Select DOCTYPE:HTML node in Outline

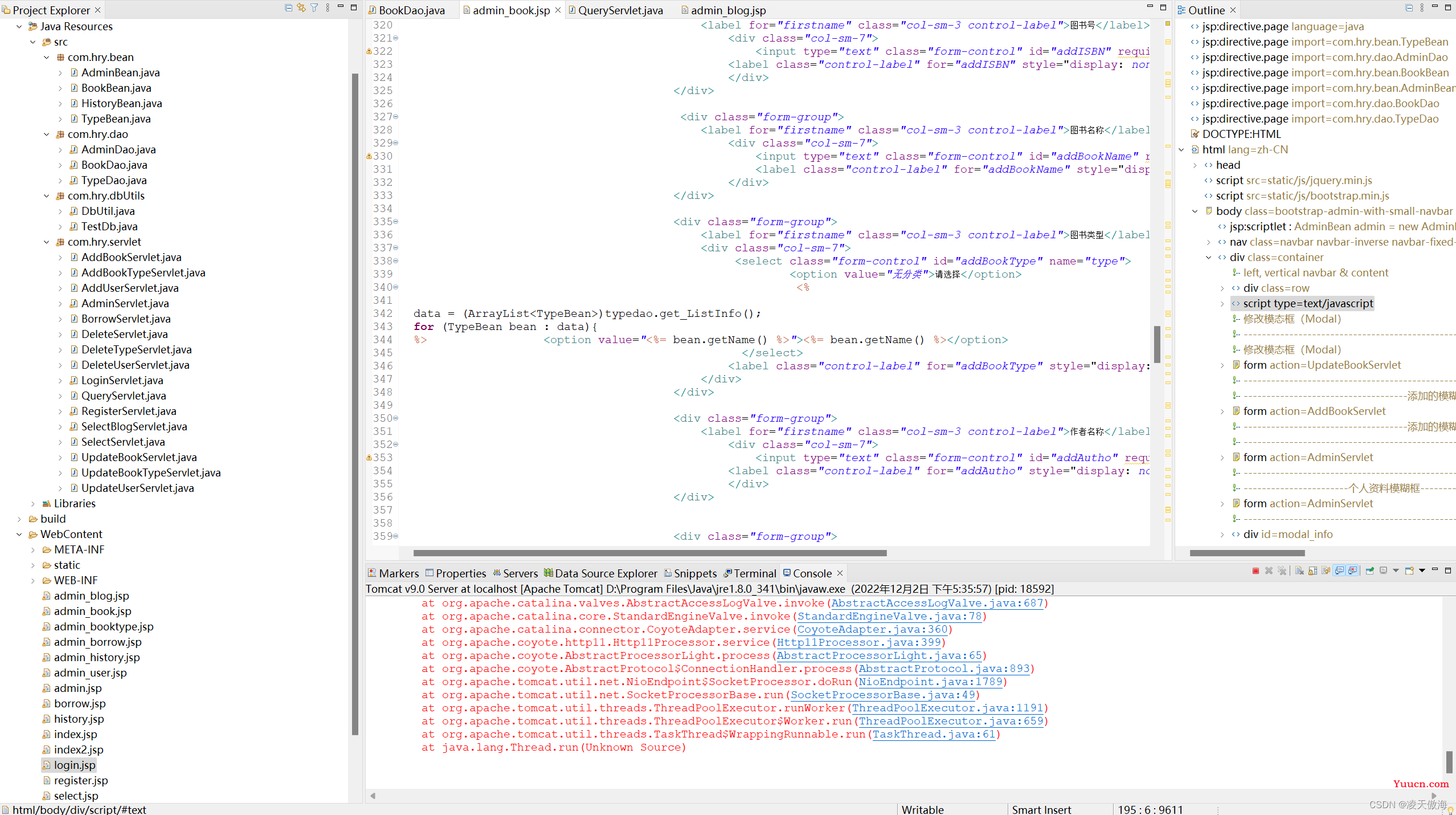1241,134
